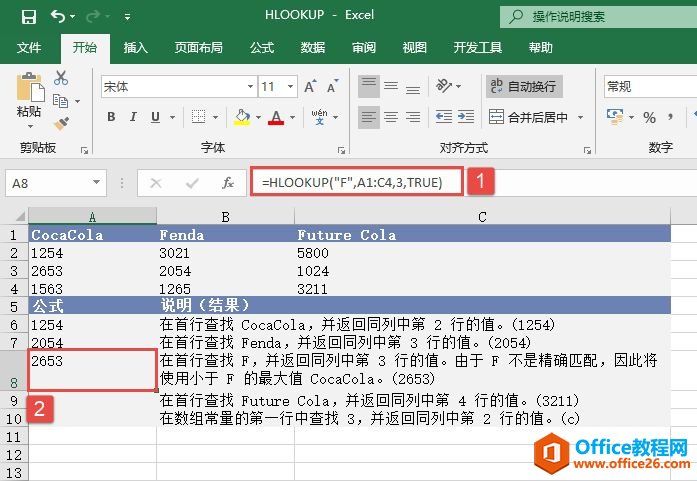This screenshot has width=697, height=481.
Task: Click the Increase Font Size icon
Action: point(310,86)
